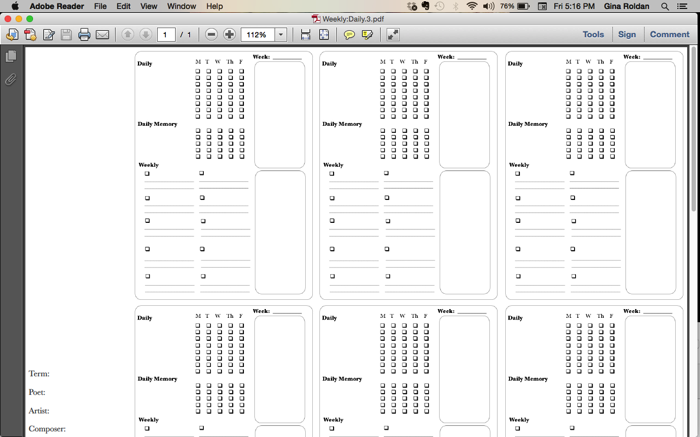The image size is (700, 437).
Task: Open the Apple menu
Action: coord(15,6)
